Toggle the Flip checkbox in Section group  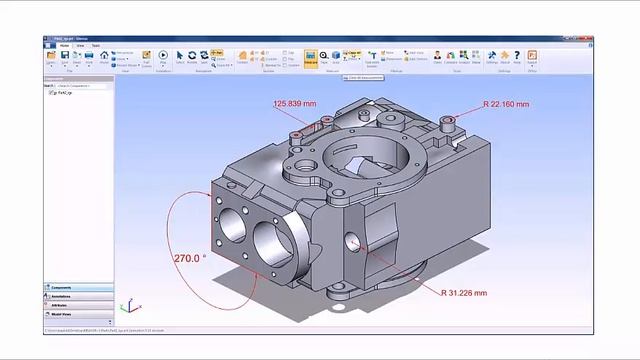tap(284, 59)
